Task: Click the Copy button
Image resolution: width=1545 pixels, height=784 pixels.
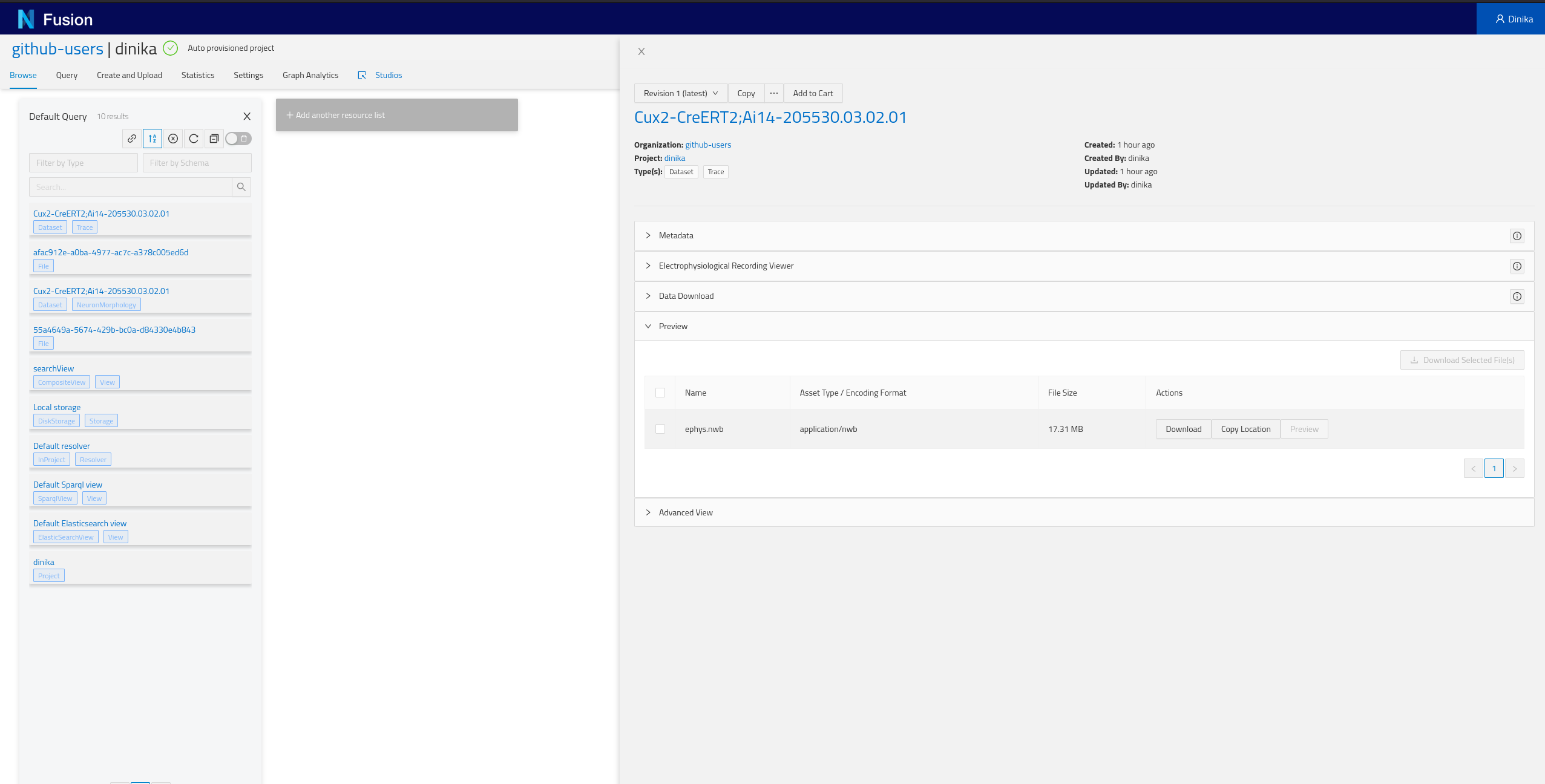Action: [746, 93]
